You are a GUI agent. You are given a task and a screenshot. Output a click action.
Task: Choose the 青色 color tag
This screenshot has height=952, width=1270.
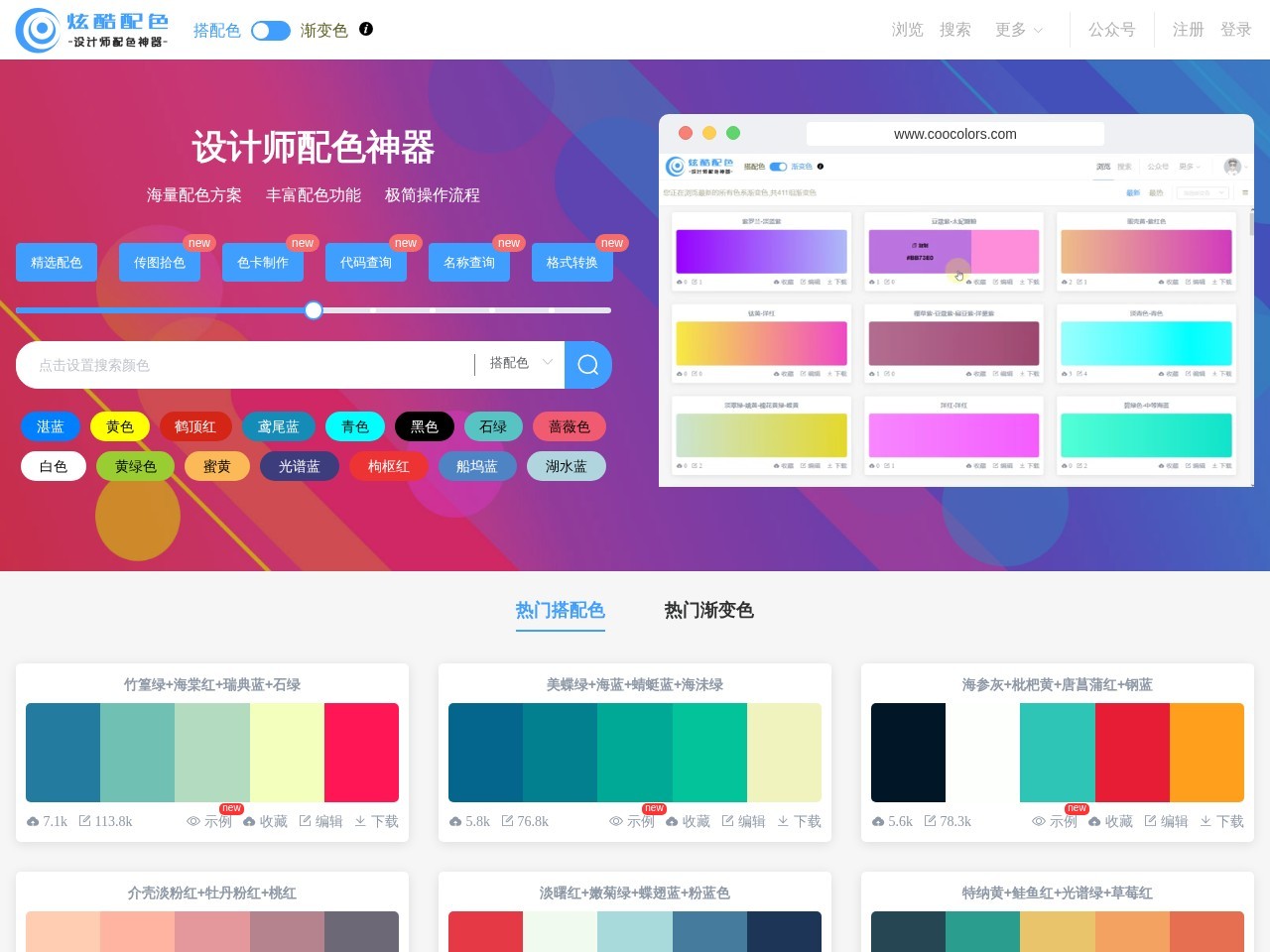pyautogui.click(x=355, y=426)
